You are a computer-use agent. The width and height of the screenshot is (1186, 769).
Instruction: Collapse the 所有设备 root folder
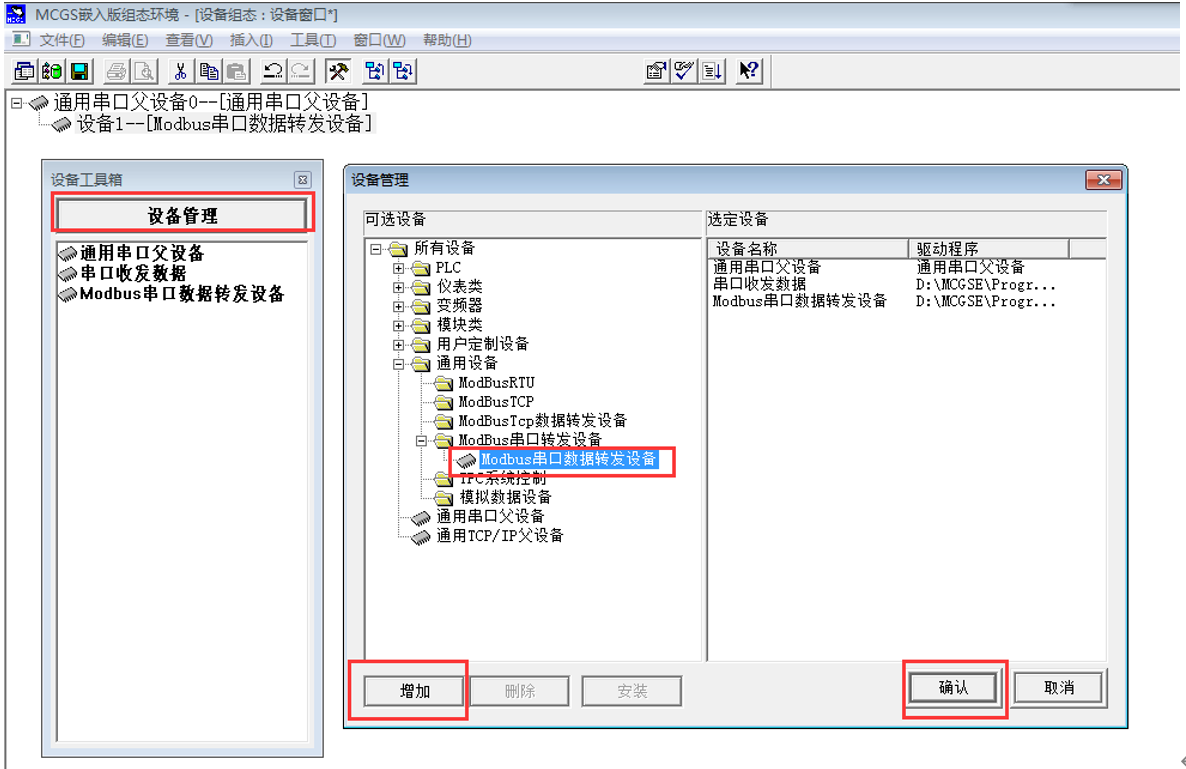coord(375,249)
